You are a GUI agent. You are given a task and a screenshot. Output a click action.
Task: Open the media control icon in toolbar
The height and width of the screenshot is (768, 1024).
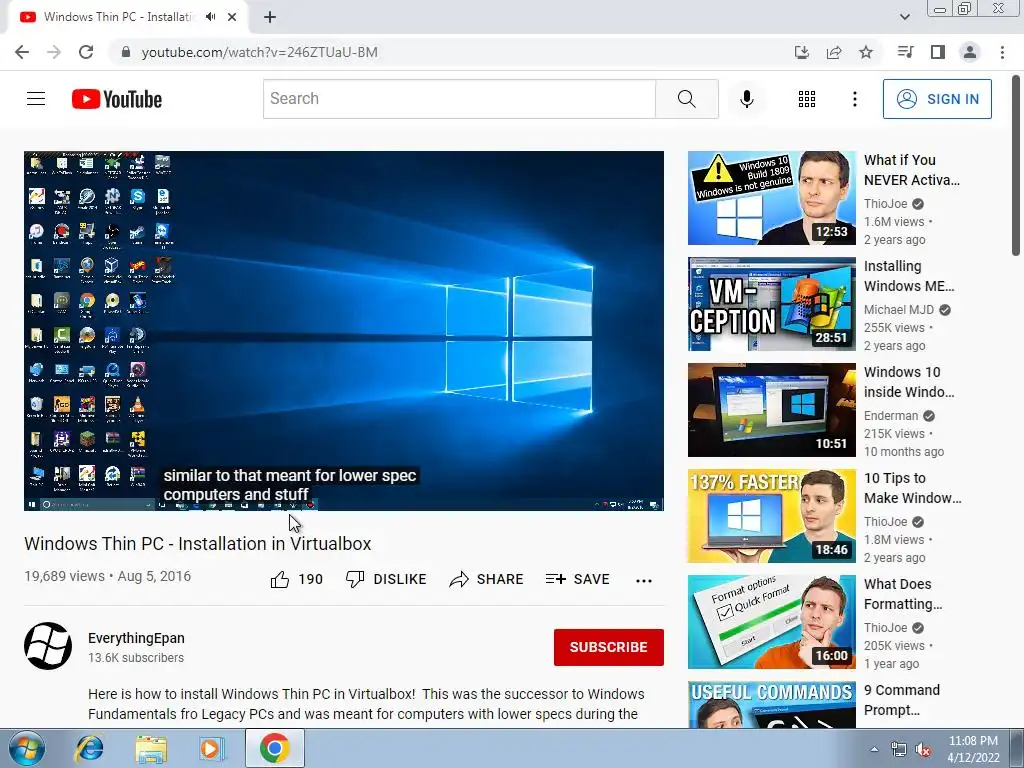click(905, 52)
